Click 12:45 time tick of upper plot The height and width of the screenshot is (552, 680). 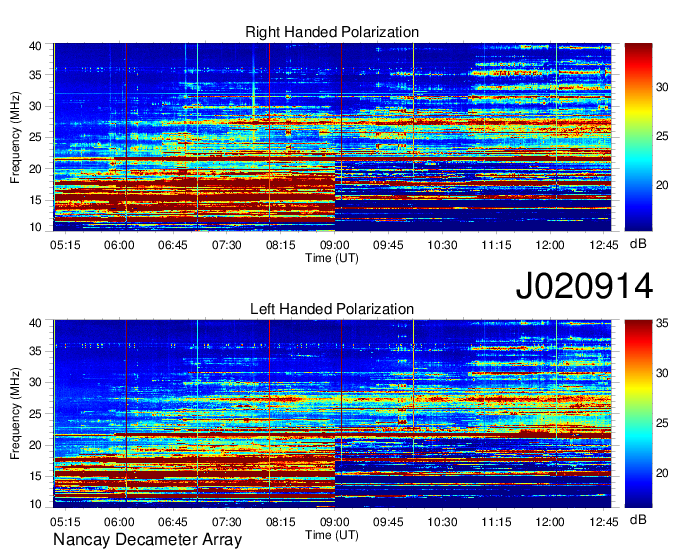point(604,245)
